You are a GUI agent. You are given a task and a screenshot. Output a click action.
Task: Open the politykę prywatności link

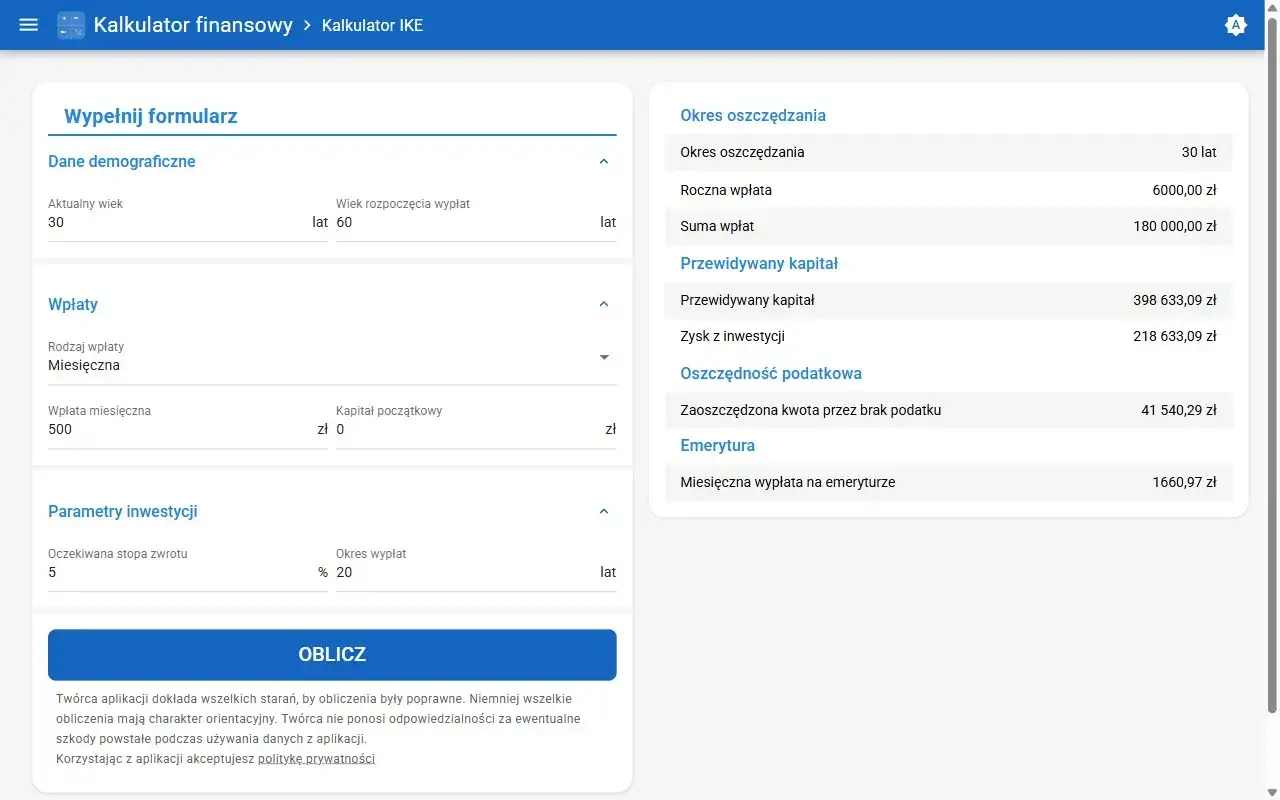point(316,759)
